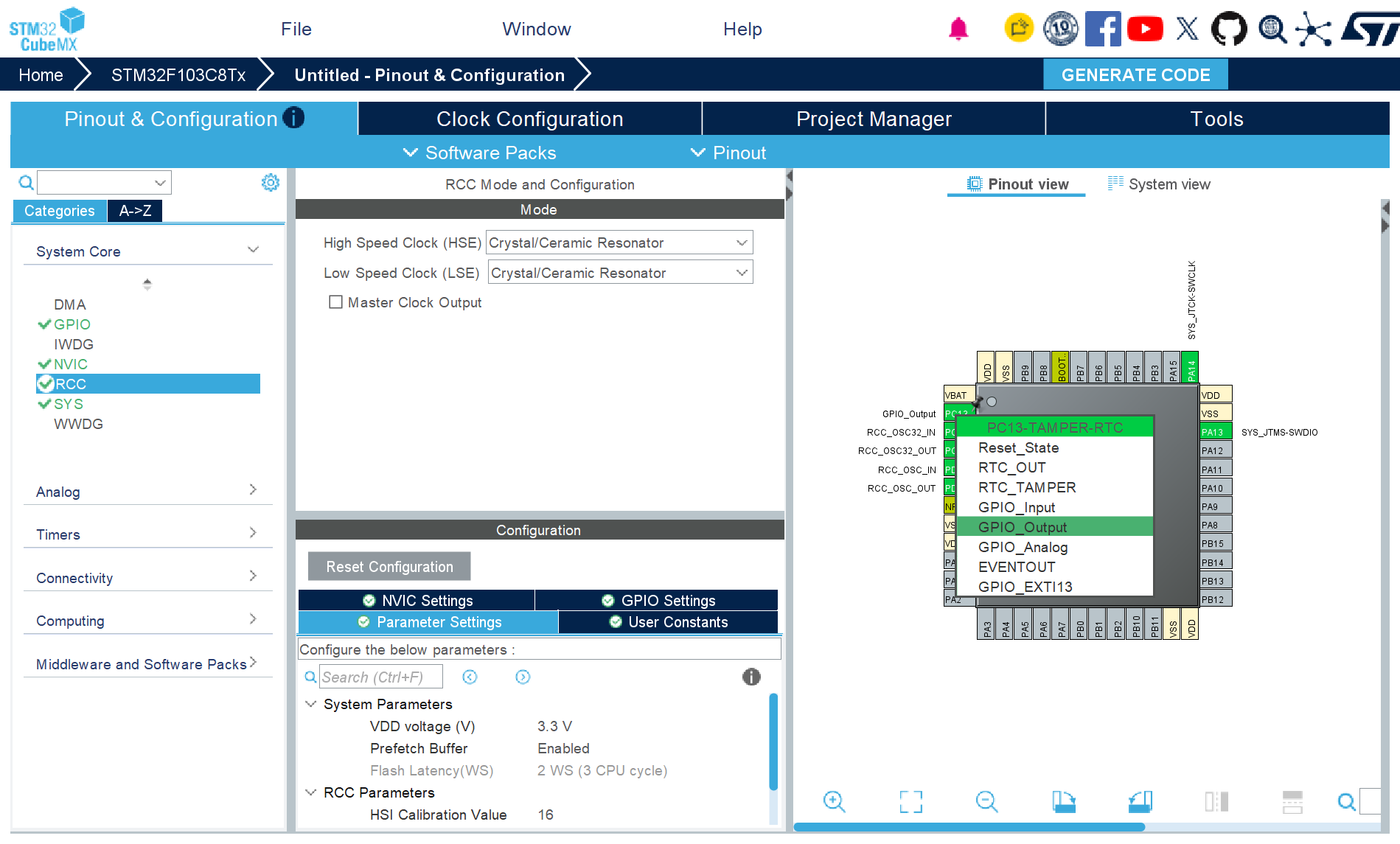1400x844 pixels.
Task: Open the 10-year anniversary badge
Action: [1061, 29]
